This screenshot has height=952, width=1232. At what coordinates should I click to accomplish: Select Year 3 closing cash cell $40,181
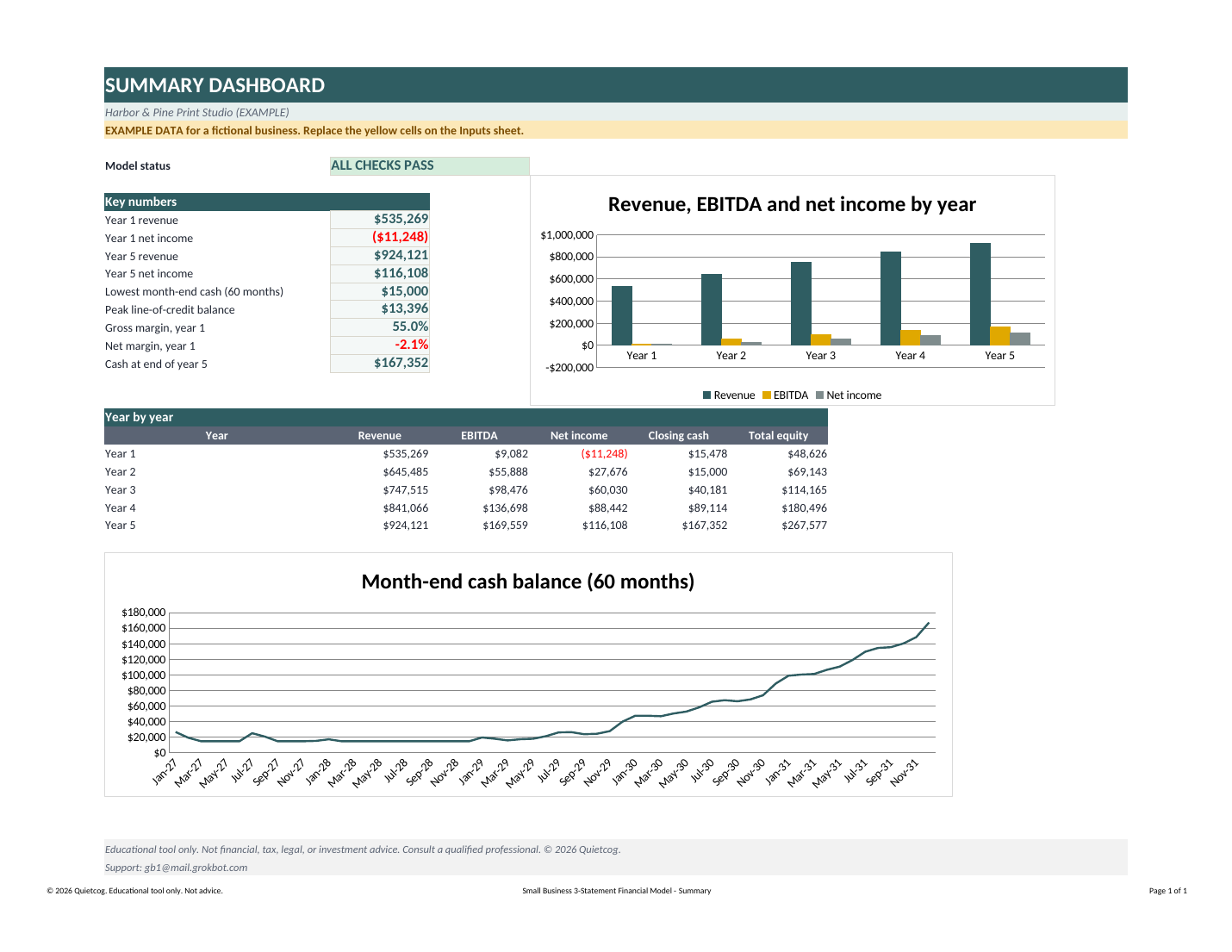pos(707,490)
